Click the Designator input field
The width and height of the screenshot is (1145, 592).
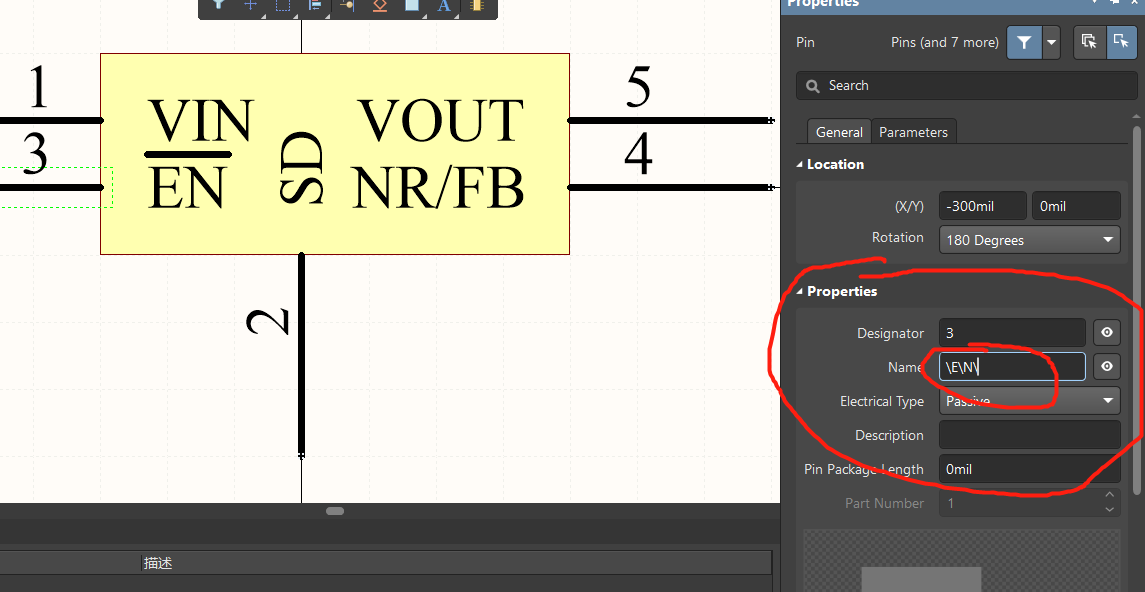tap(1012, 333)
